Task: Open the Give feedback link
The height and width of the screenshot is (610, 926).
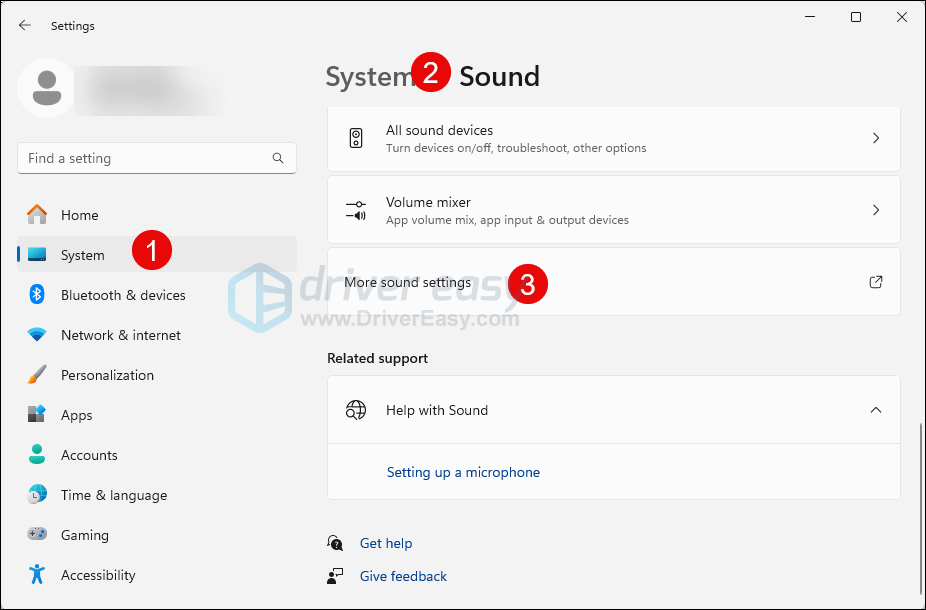Action: coord(403,576)
